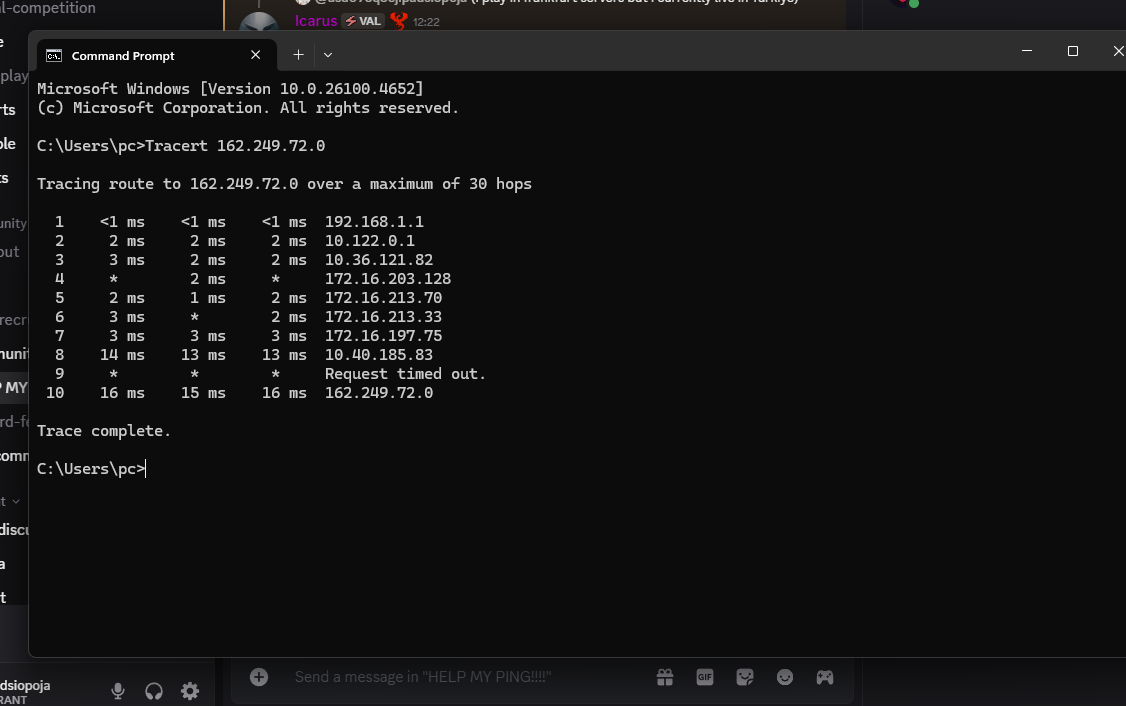Screen dimensions: 1126x706
Task: Focus the "HELP MY PING!!!!" message box
Action: click(423, 677)
